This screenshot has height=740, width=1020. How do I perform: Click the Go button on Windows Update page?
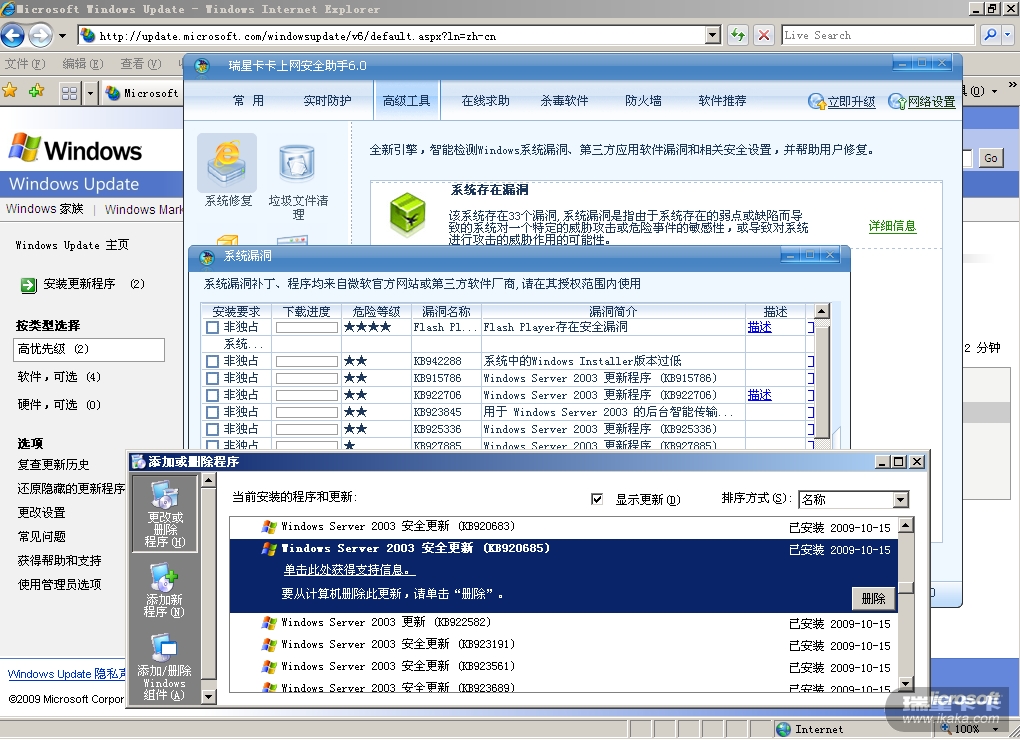(x=991, y=158)
